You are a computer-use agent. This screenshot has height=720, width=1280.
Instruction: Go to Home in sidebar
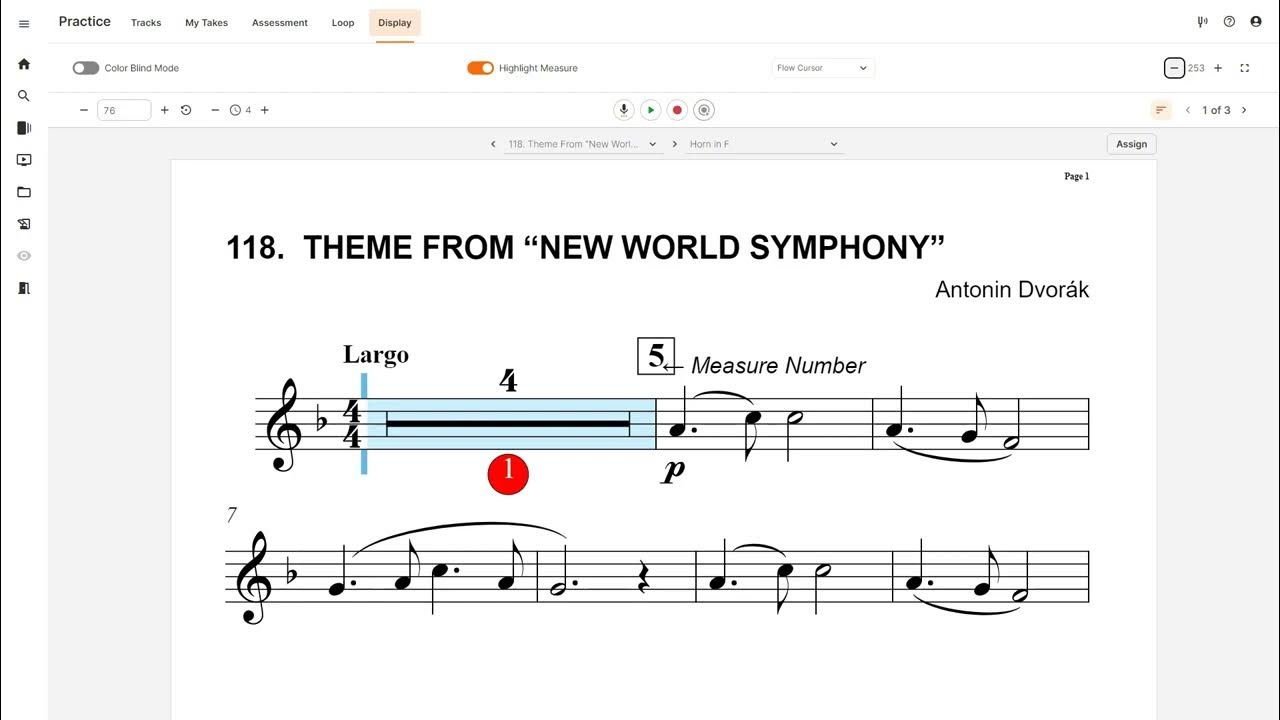pyautogui.click(x=24, y=64)
